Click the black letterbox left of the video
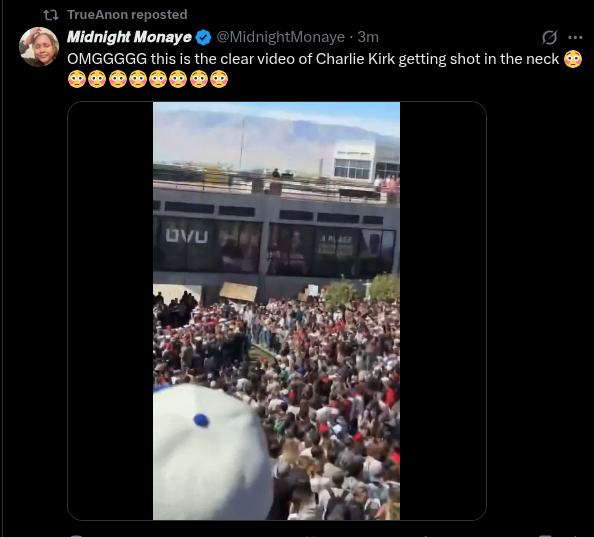Screen dimensions: 594x537 click(110, 311)
